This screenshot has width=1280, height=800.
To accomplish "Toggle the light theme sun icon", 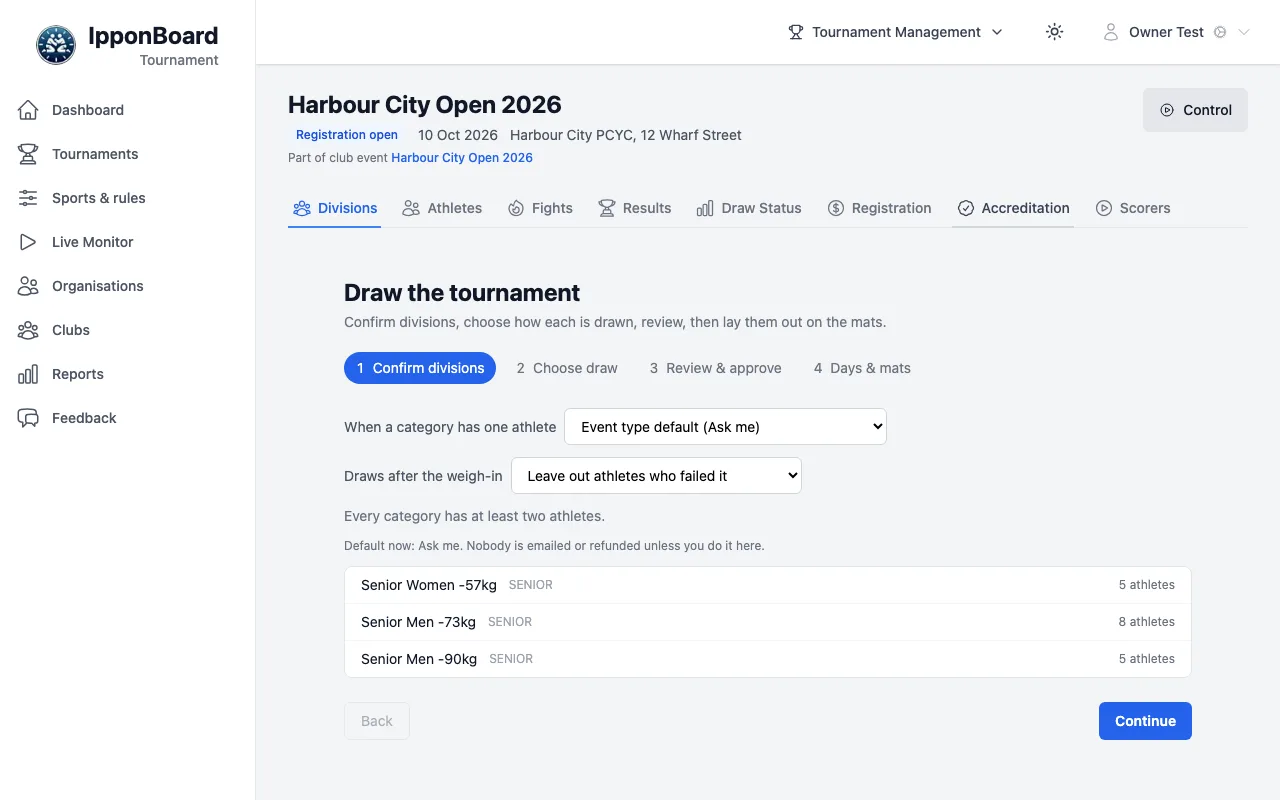I will click(x=1054, y=32).
